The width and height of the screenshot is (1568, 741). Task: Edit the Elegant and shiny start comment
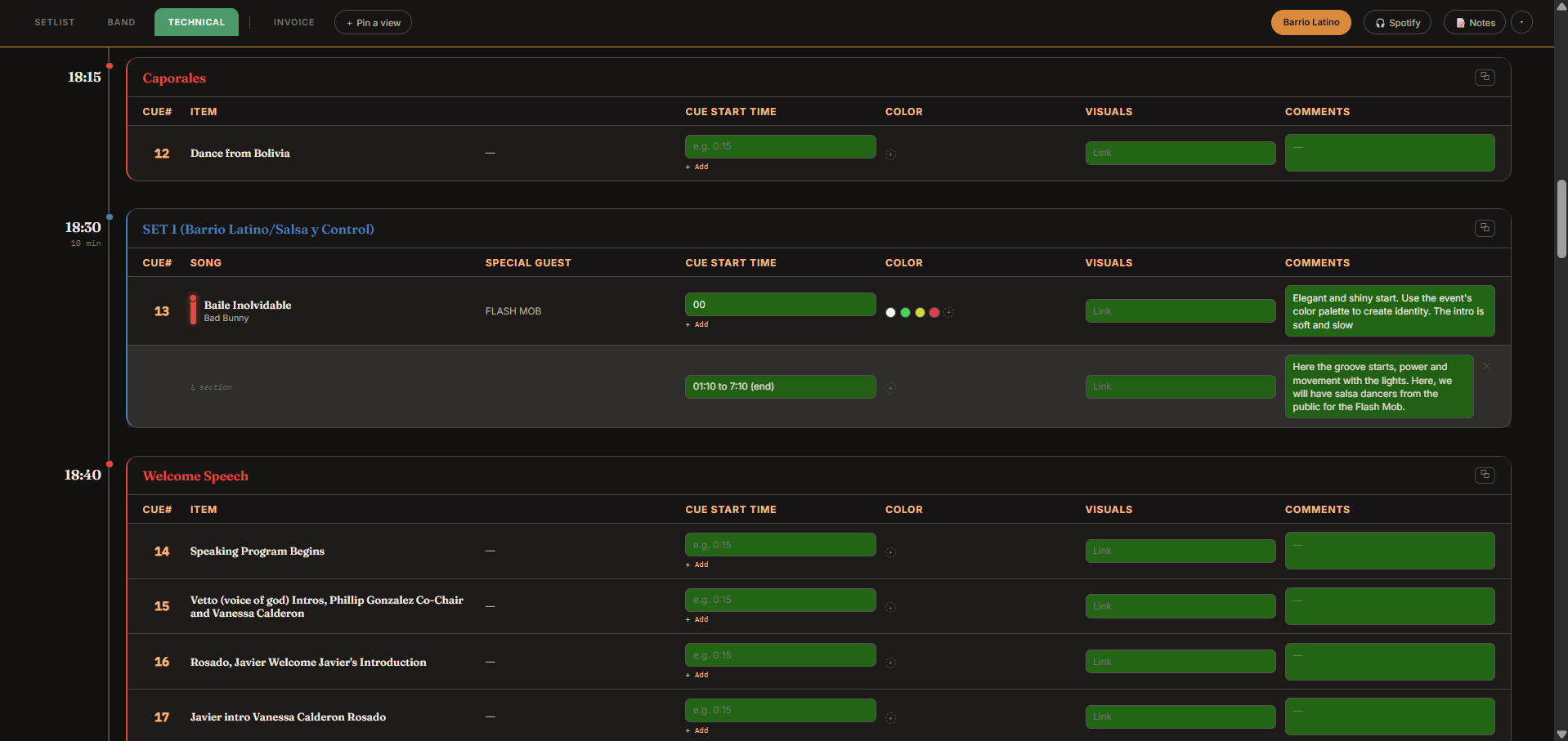click(x=1390, y=311)
